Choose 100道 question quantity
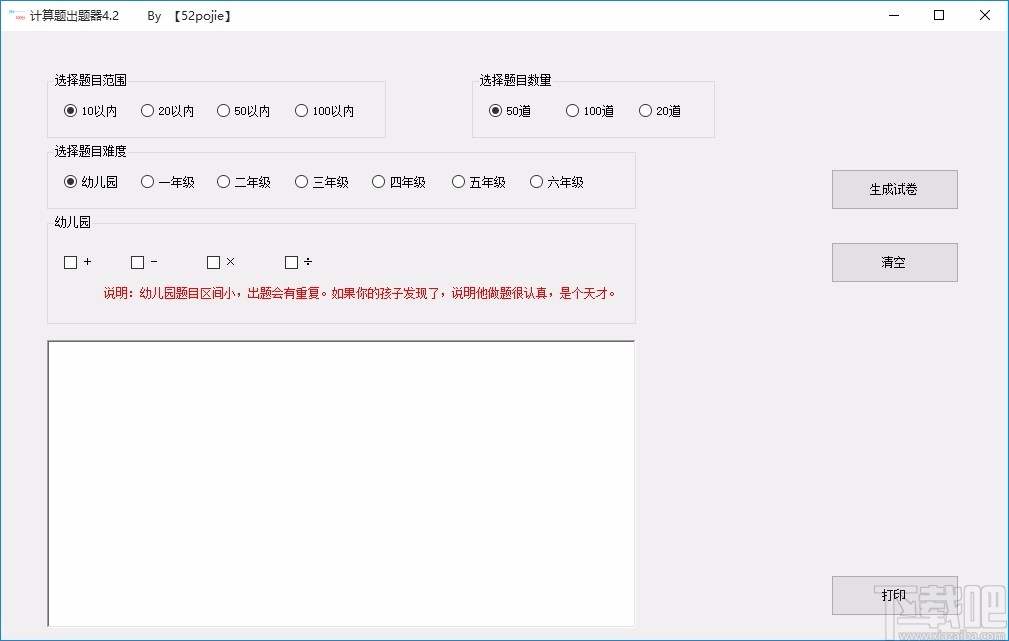The image size is (1009, 641). [x=571, y=111]
